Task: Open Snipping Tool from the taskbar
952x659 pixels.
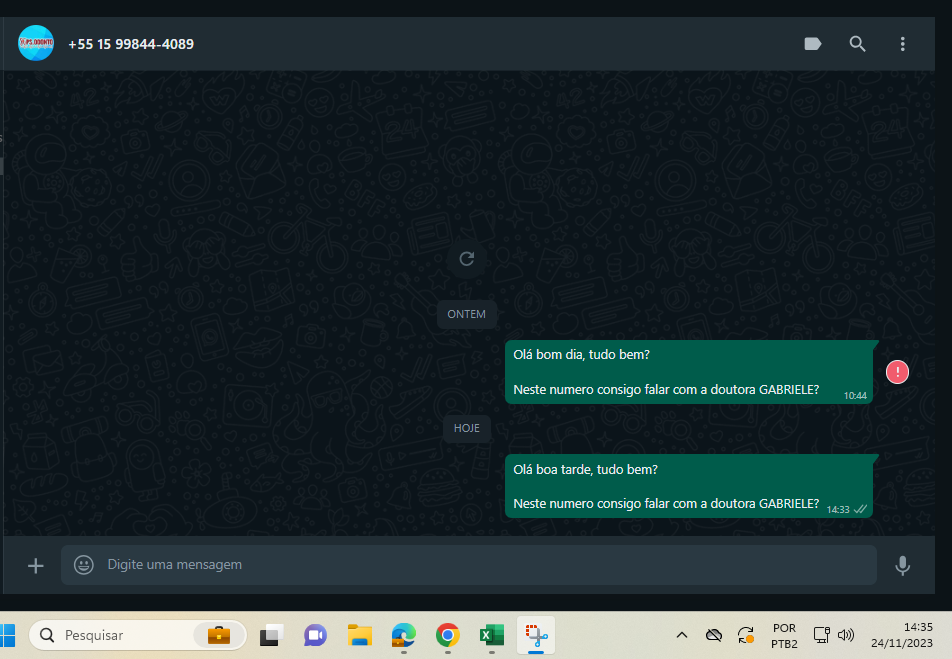Action: pyautogui.click(x=536, y=635)
